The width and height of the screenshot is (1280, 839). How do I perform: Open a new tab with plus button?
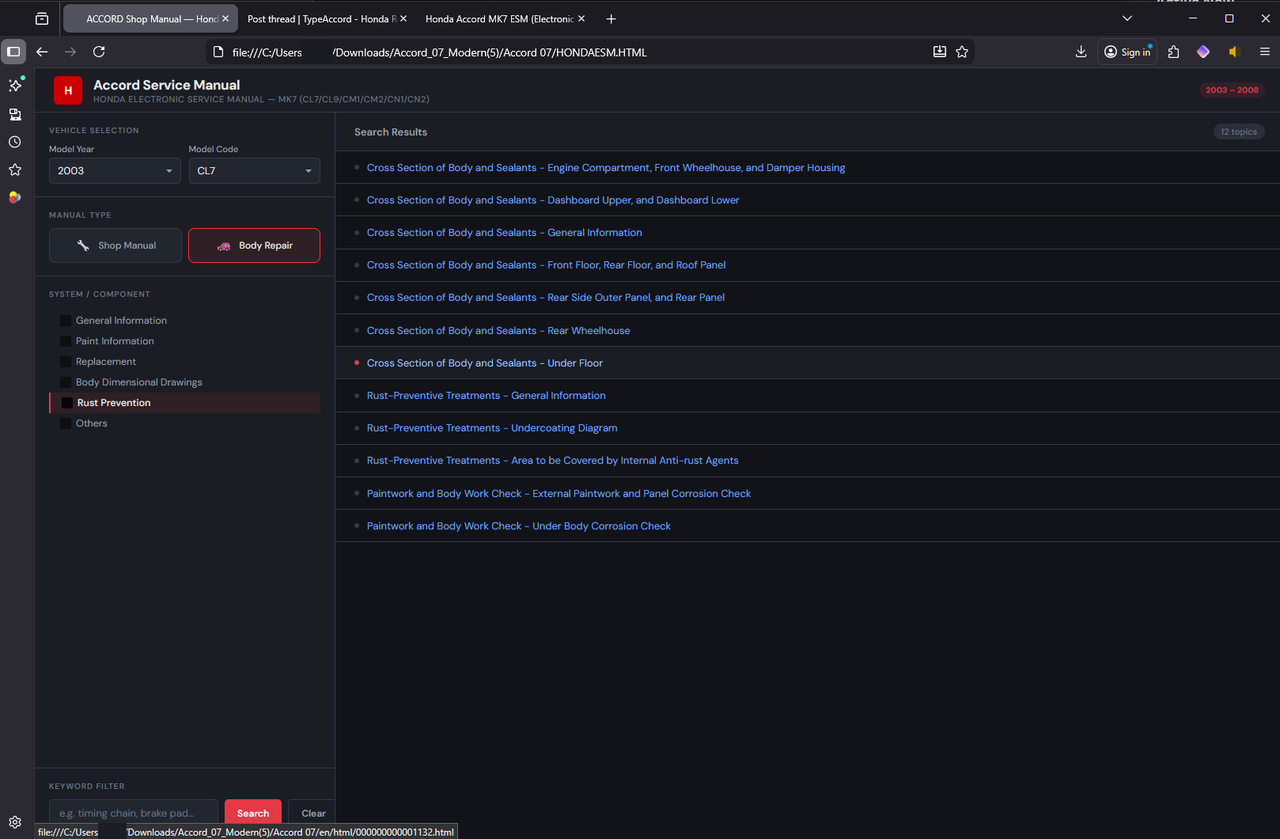[x=611, y=19]
